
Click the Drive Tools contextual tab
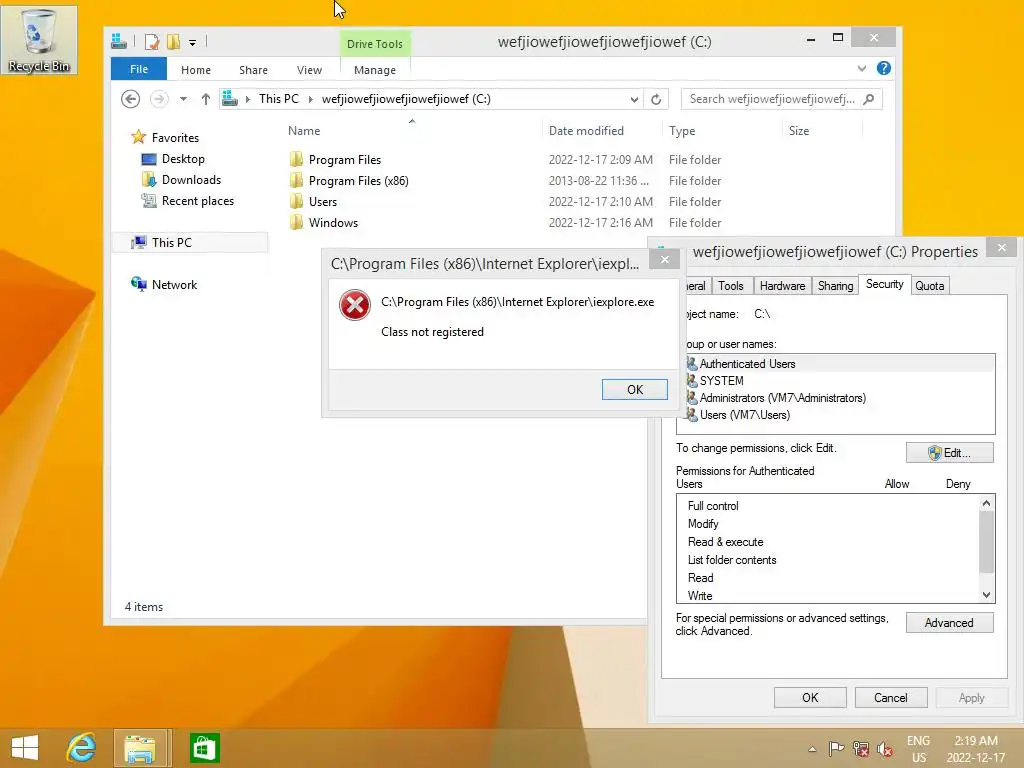(x=375, y=44)
